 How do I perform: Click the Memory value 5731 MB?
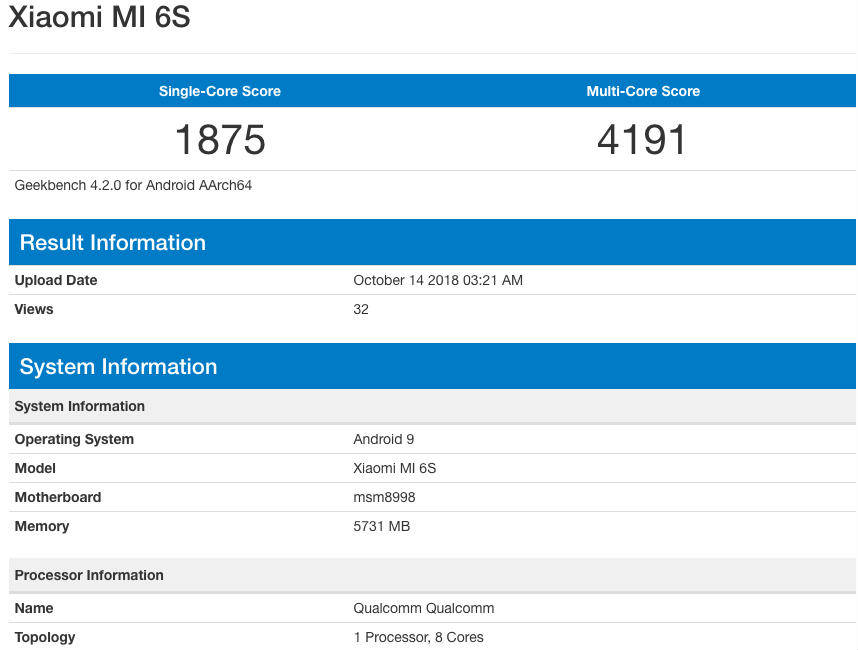coord(382,526)
